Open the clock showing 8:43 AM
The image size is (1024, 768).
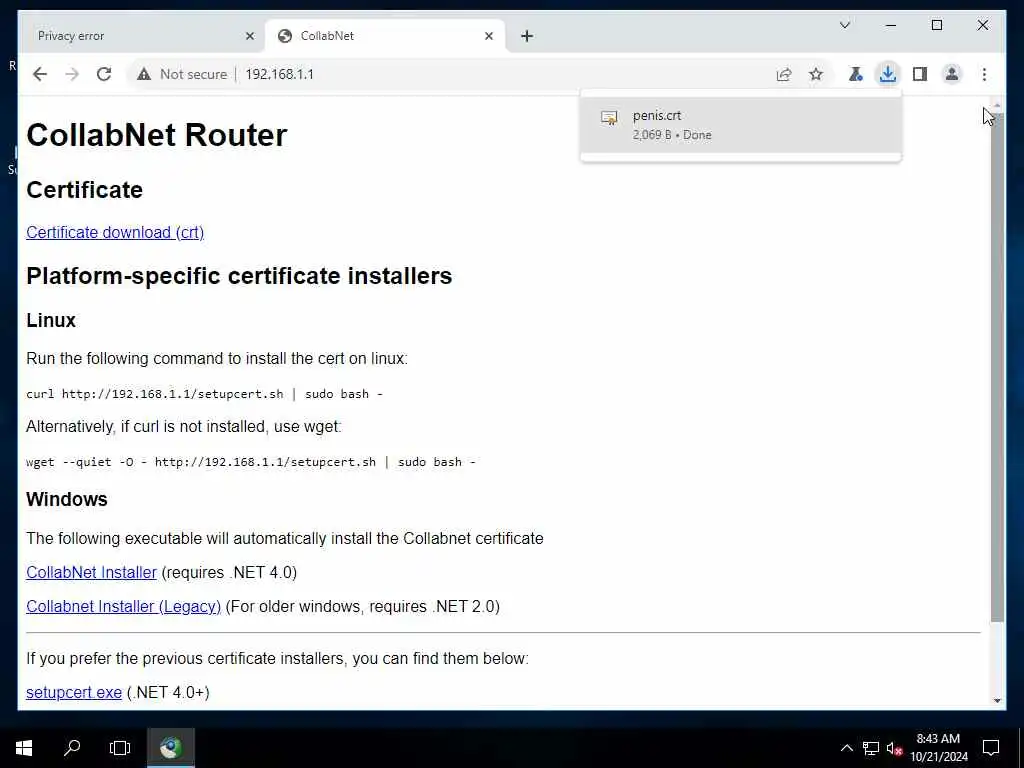tap(938, 748)
